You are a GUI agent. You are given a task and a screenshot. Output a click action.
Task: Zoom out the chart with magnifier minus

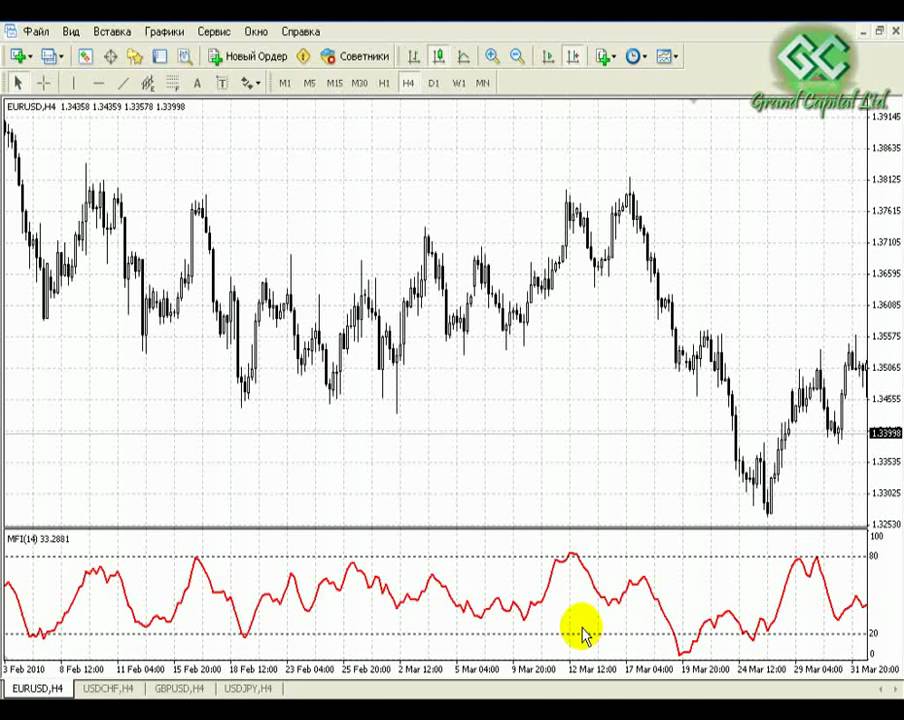coord(517,56)
